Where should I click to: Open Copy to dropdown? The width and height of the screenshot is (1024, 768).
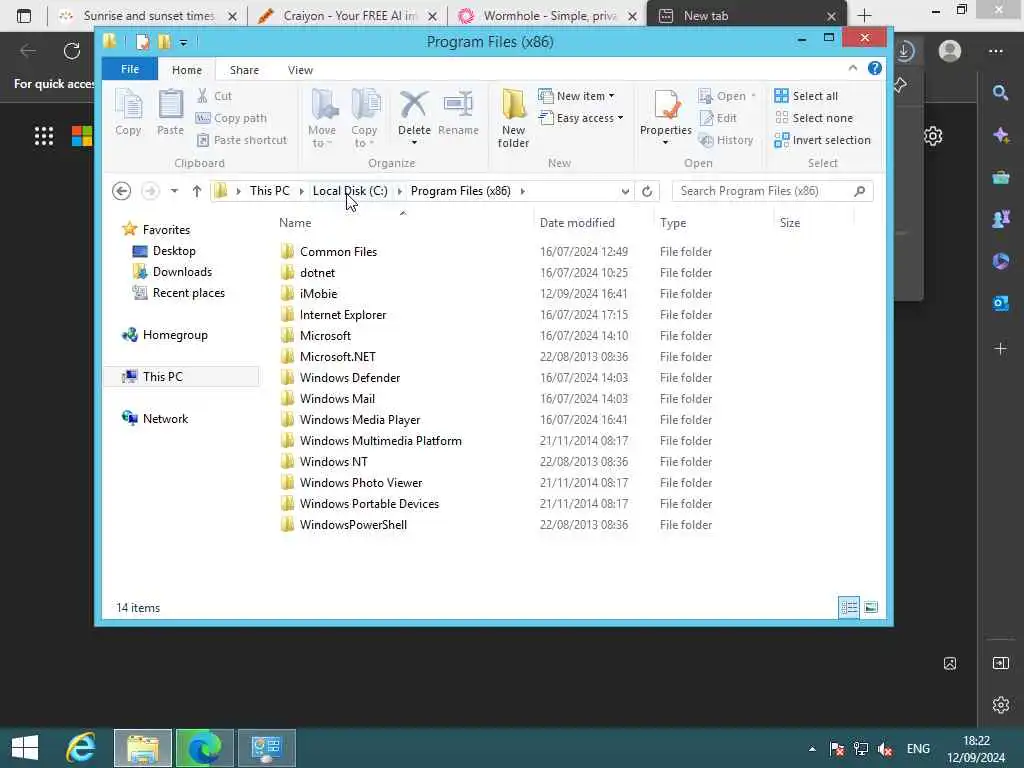point(364,118)
